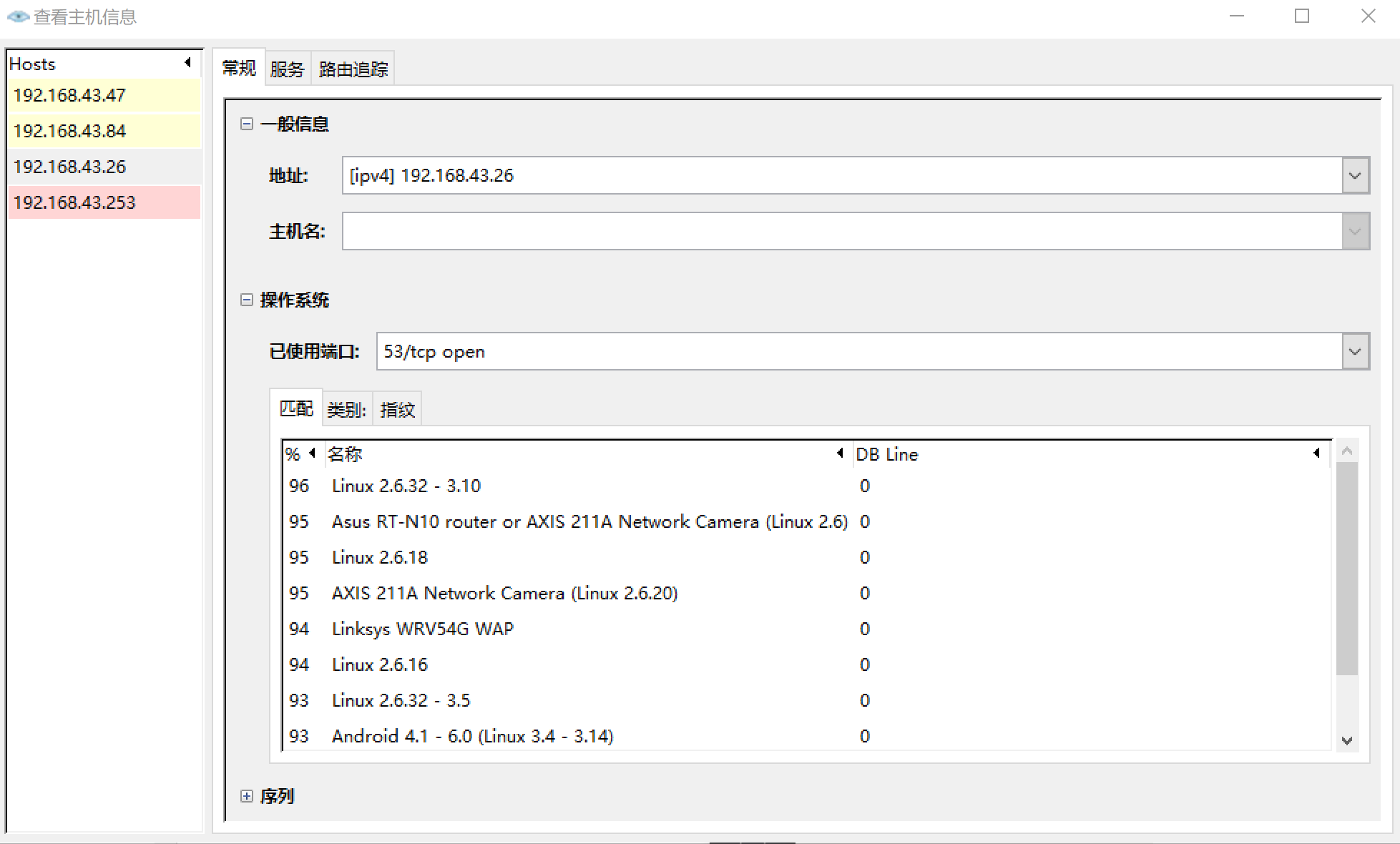Open the 主机名 dropdown arrow
The height and width of the screenshot is (844, 1400).
tap(1355, 231)
